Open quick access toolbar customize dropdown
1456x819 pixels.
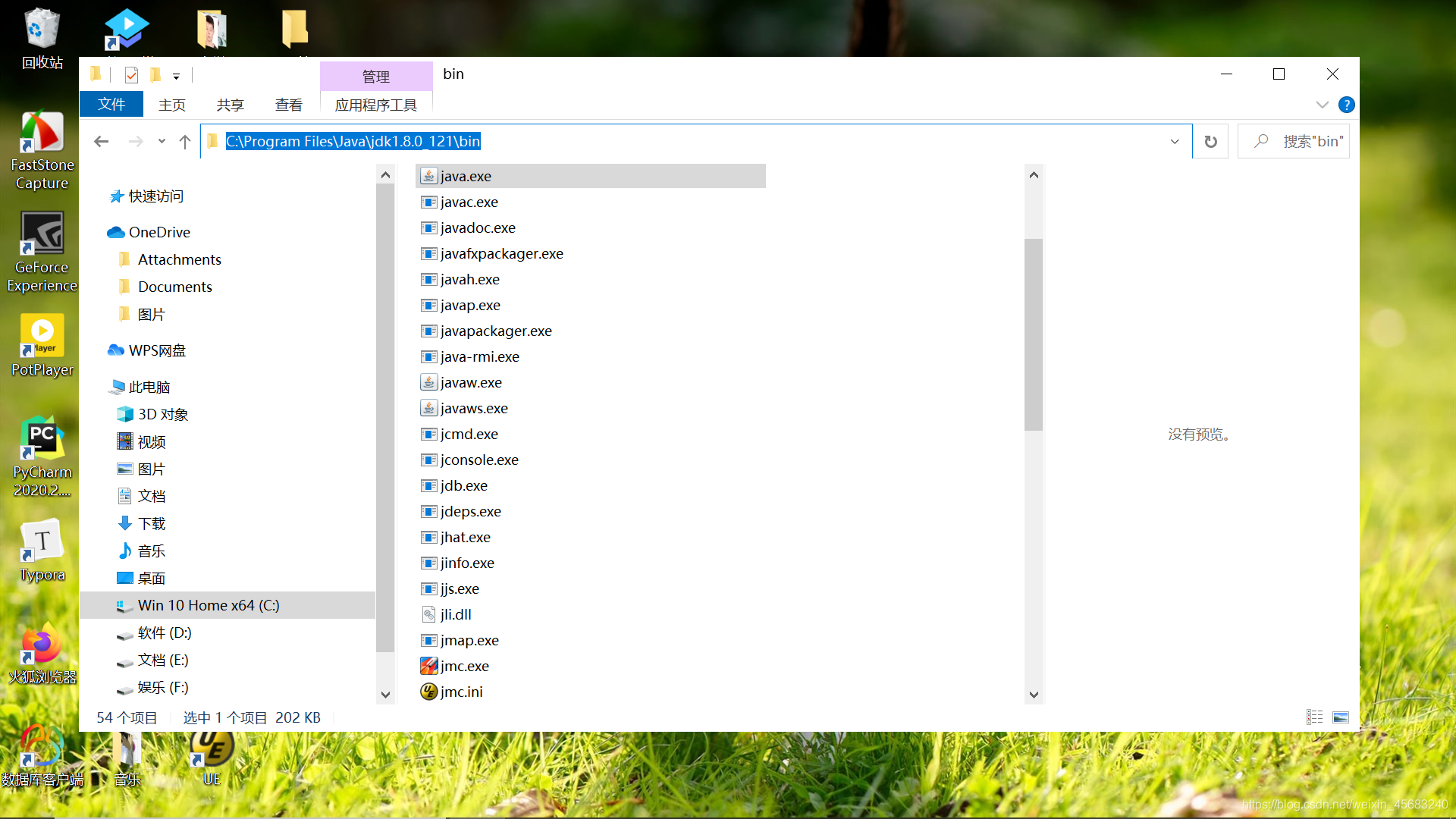point(176,76)
